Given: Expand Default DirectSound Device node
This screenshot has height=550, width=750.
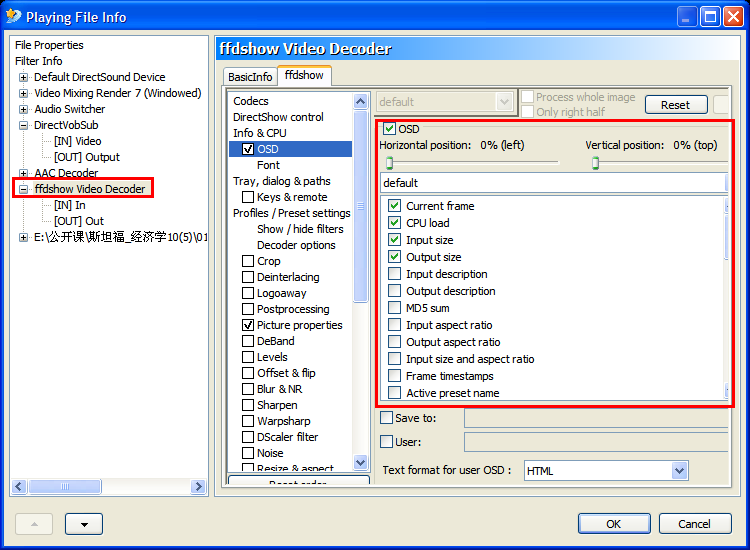Looking at the screenshot, I should pyautogui.click(x=23, y=77).
